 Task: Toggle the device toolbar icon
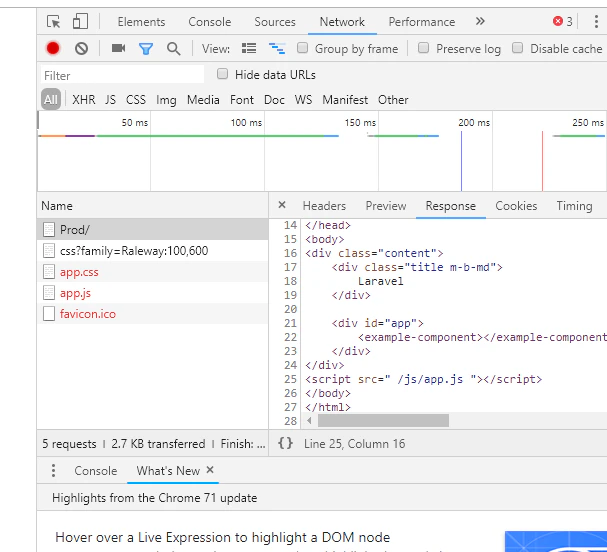(80, 21)
